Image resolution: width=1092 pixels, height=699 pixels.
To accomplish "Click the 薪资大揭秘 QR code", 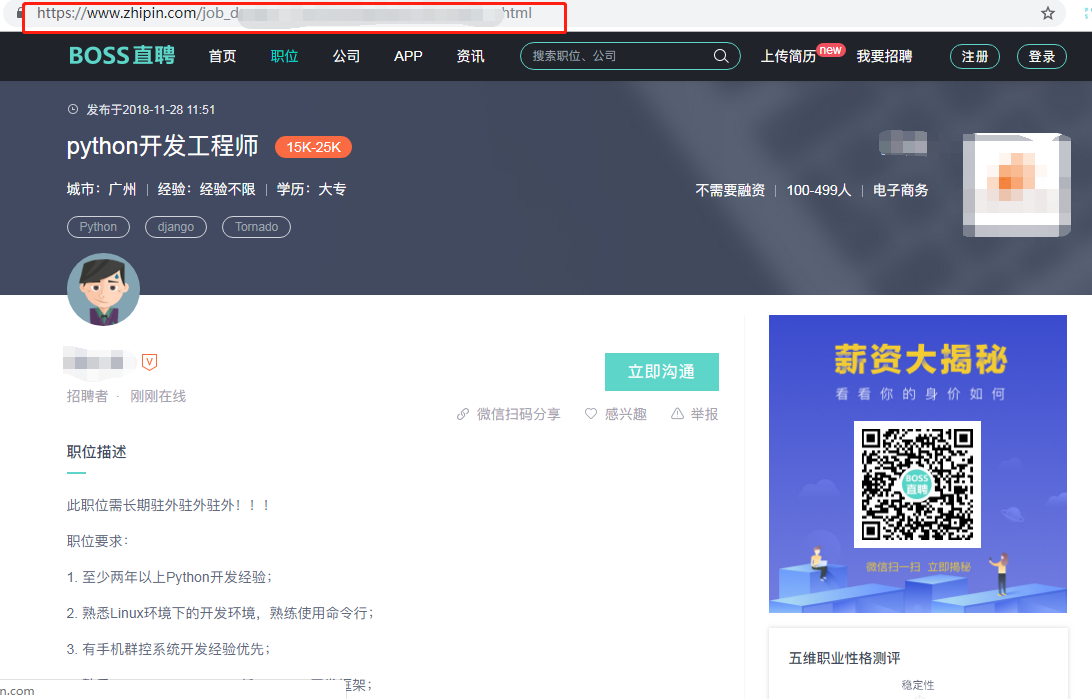I will tap(917, 484).
